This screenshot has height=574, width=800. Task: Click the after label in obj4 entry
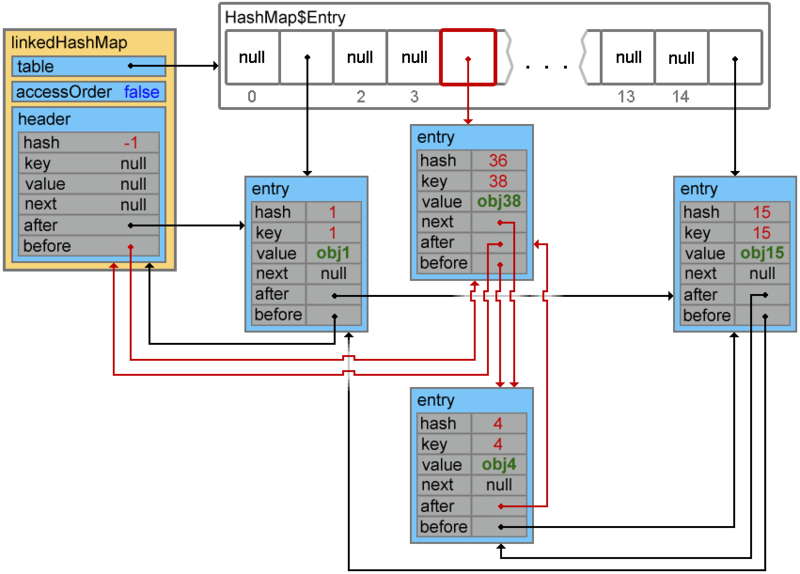click(x=437, y=506)
